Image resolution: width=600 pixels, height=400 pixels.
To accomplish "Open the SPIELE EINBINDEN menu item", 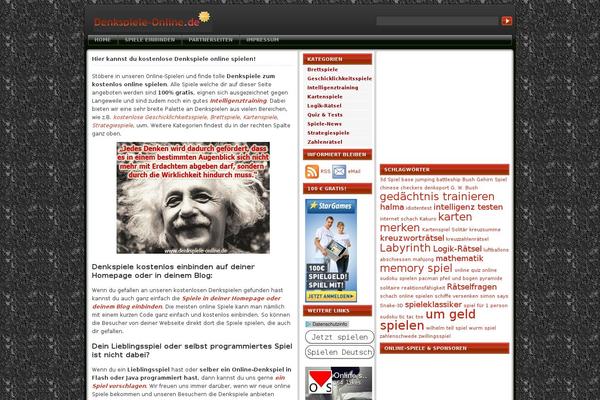I will click(150, 39).
